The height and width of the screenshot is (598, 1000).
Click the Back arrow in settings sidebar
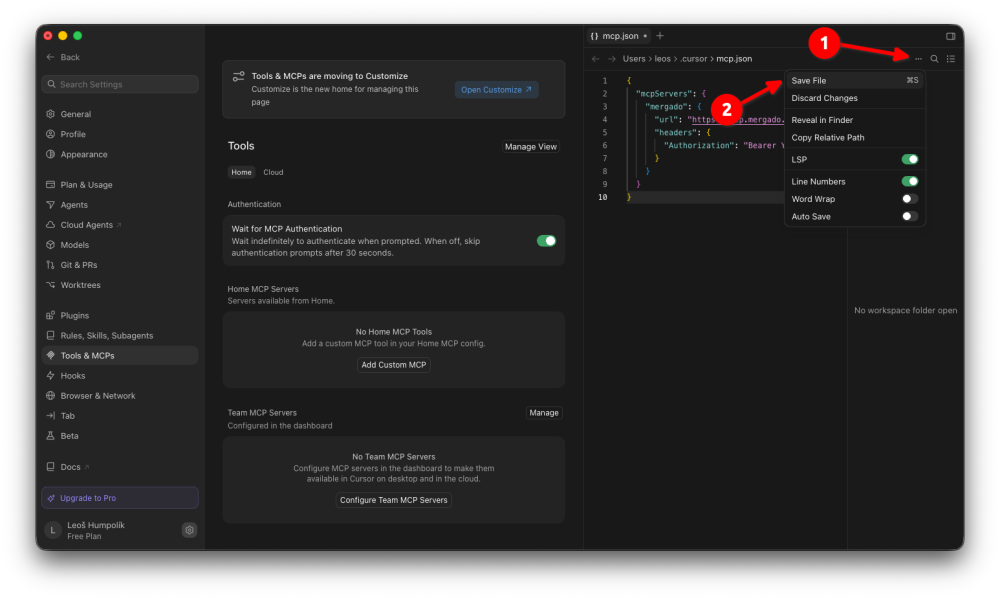50,57
